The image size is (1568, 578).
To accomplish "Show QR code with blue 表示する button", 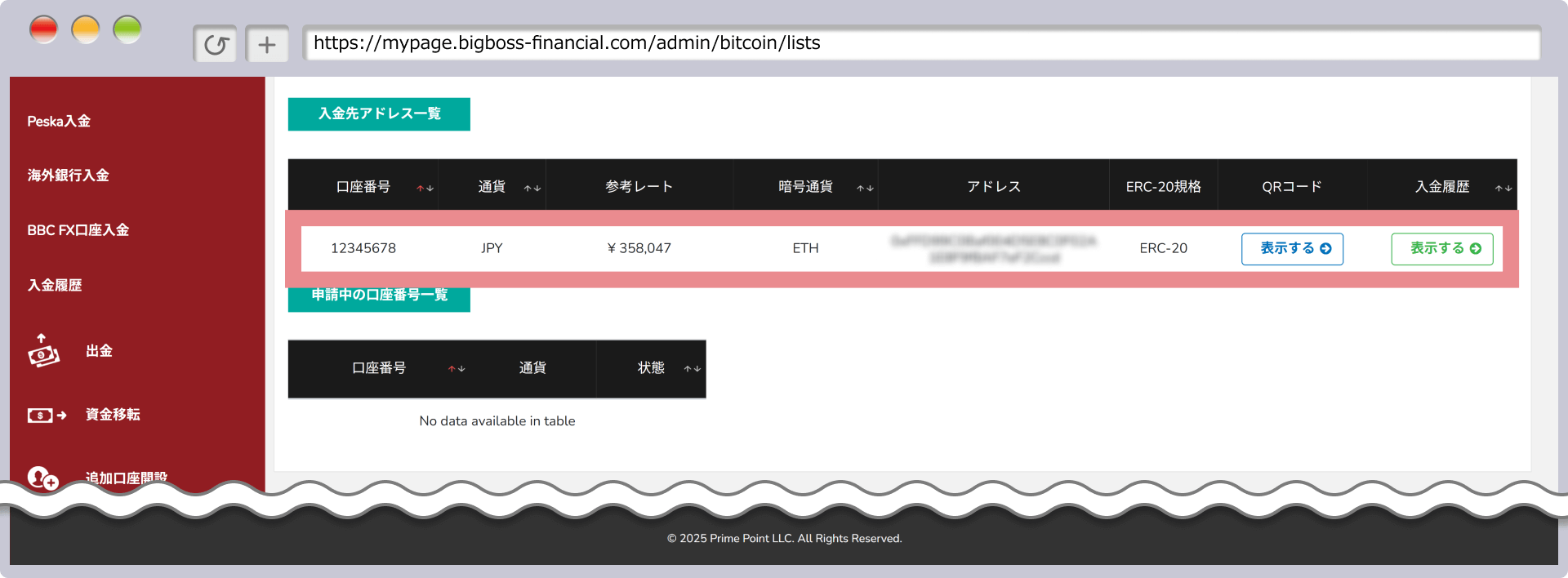I will [x=1292, y=249].
